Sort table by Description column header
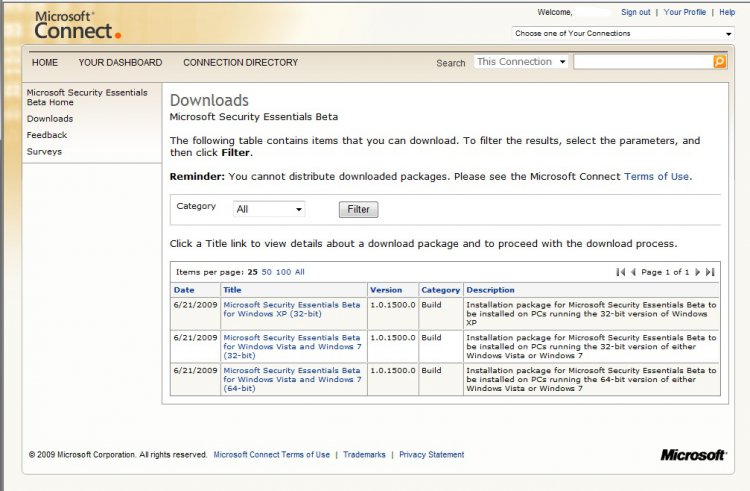The image size is (750, 491). [x=490, y=290]
